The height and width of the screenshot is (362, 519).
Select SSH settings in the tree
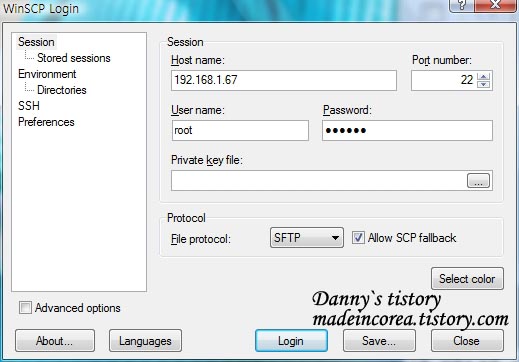pyautogui.click(x=29, y=106)
